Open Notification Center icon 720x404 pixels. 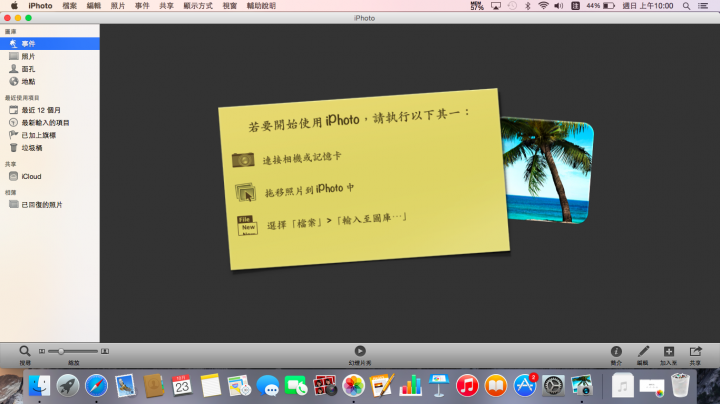[703, 6]
